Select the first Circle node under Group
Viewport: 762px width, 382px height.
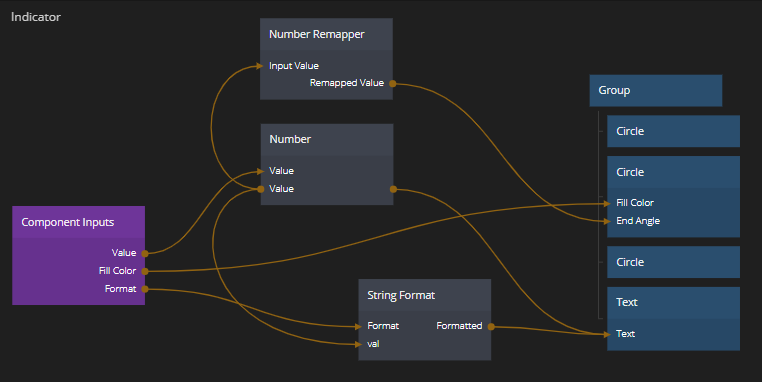tap(673, 131)
